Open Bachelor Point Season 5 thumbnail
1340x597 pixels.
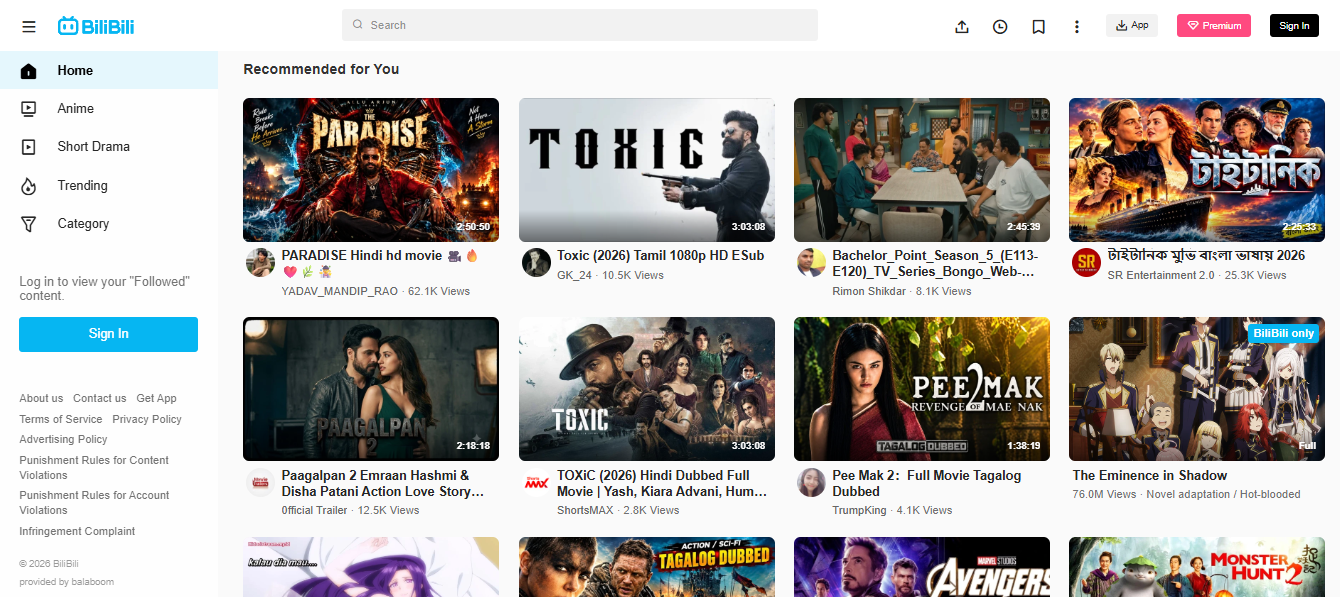pyautogui.click(x=922, y=170)
